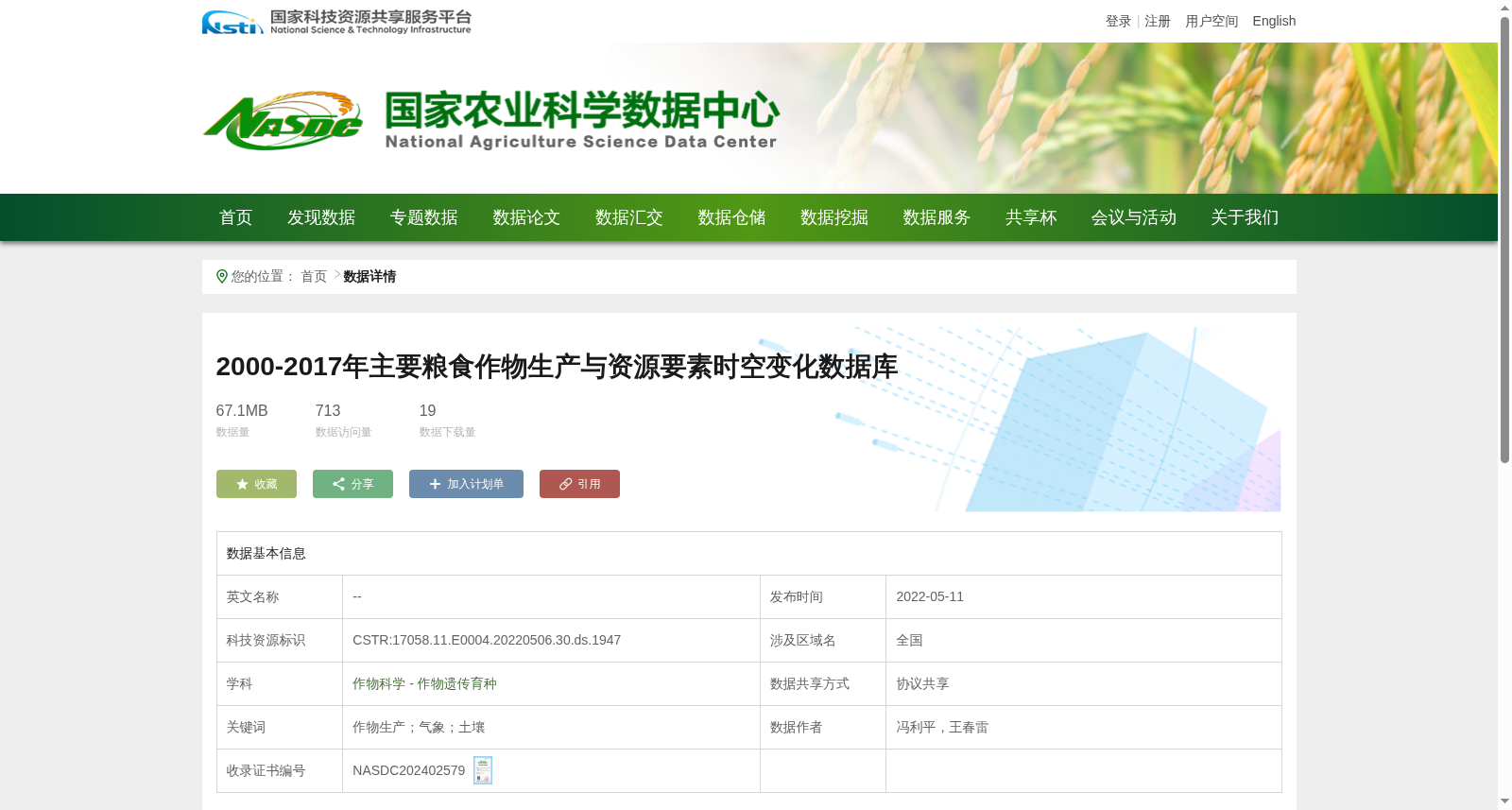Click the scrollbar up arrow
The height and width of the screenshot is (810, 1512).
tap(1504, 8)
